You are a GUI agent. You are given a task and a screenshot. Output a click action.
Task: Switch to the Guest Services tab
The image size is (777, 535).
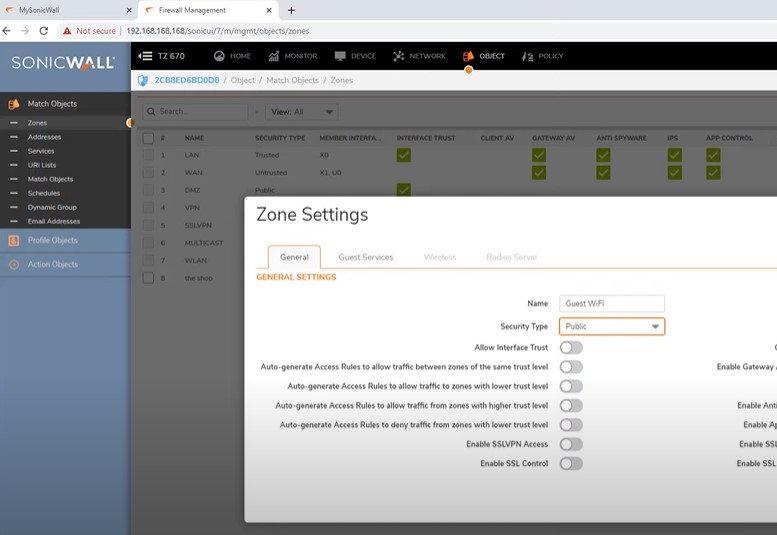365,257
